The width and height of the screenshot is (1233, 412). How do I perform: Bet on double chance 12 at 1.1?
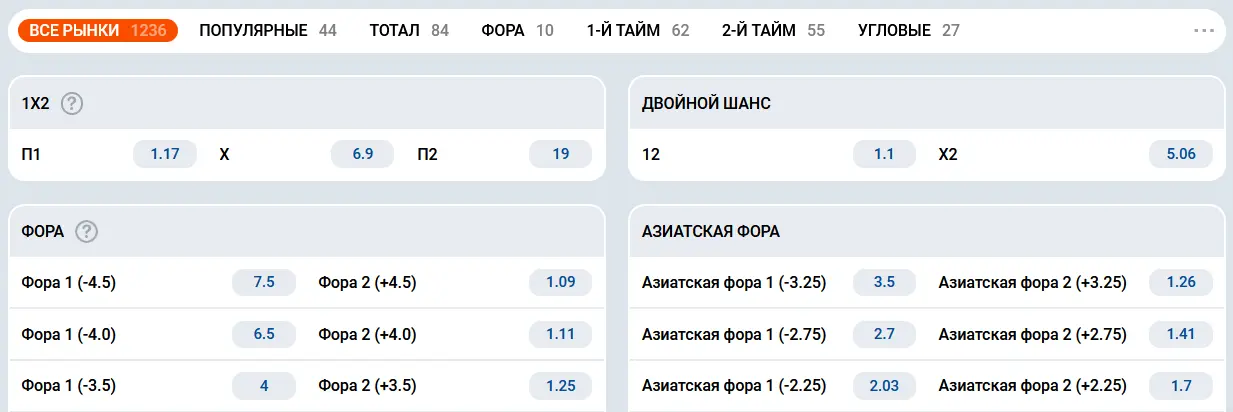tap(884, 154)
